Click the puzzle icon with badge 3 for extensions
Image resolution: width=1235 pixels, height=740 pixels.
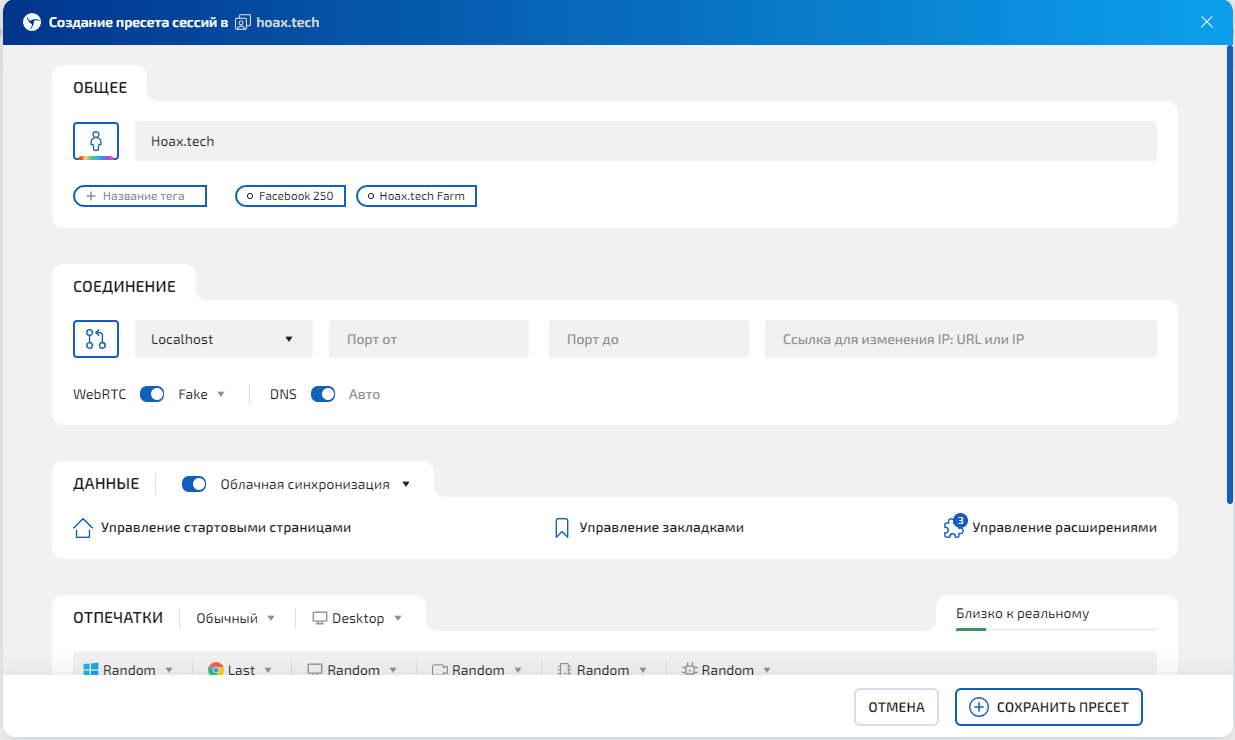(954, 527)
